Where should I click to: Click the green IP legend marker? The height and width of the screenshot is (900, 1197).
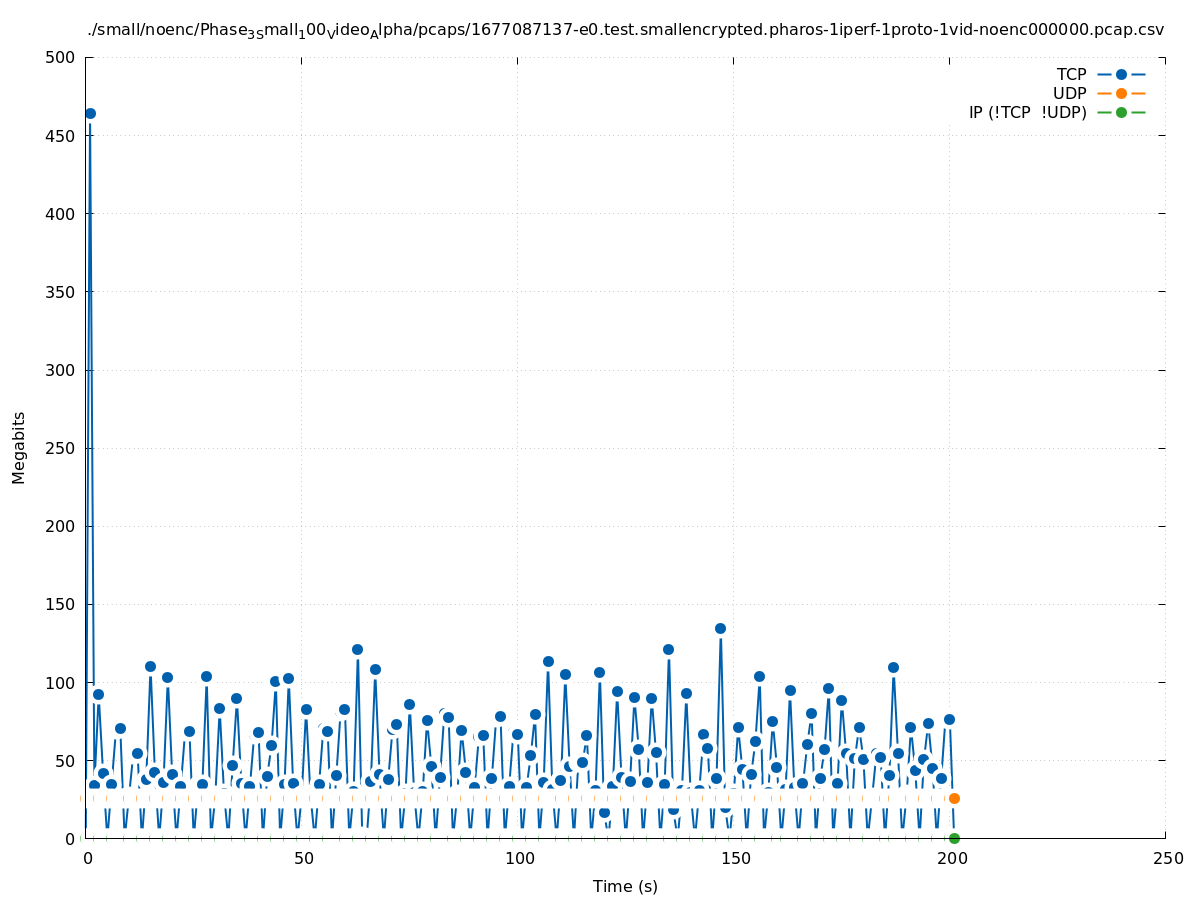coord(1121,112)
